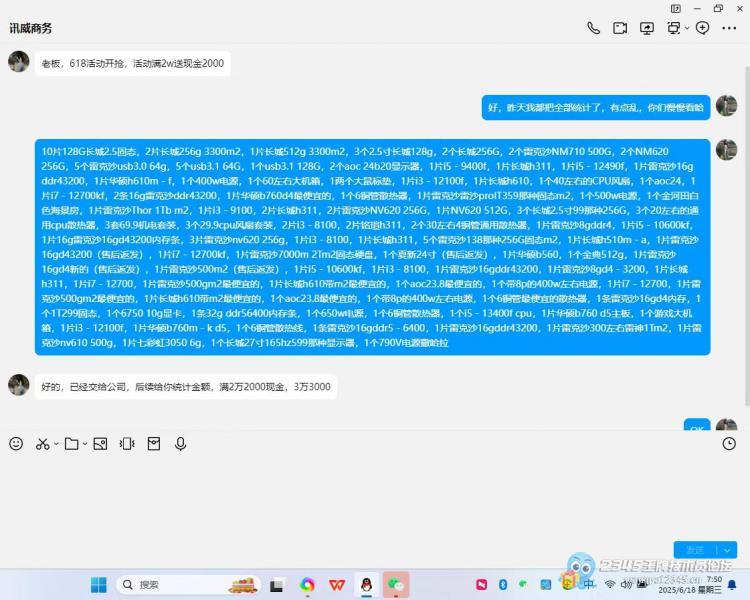Image resolution: width=750 pixels, height=600 pixels.
Task: Select the scissors screenshot tool
Action: 42,444
